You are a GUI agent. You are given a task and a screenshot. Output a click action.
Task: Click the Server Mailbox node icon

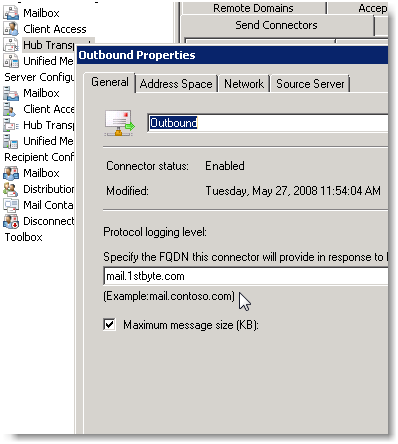11,93
